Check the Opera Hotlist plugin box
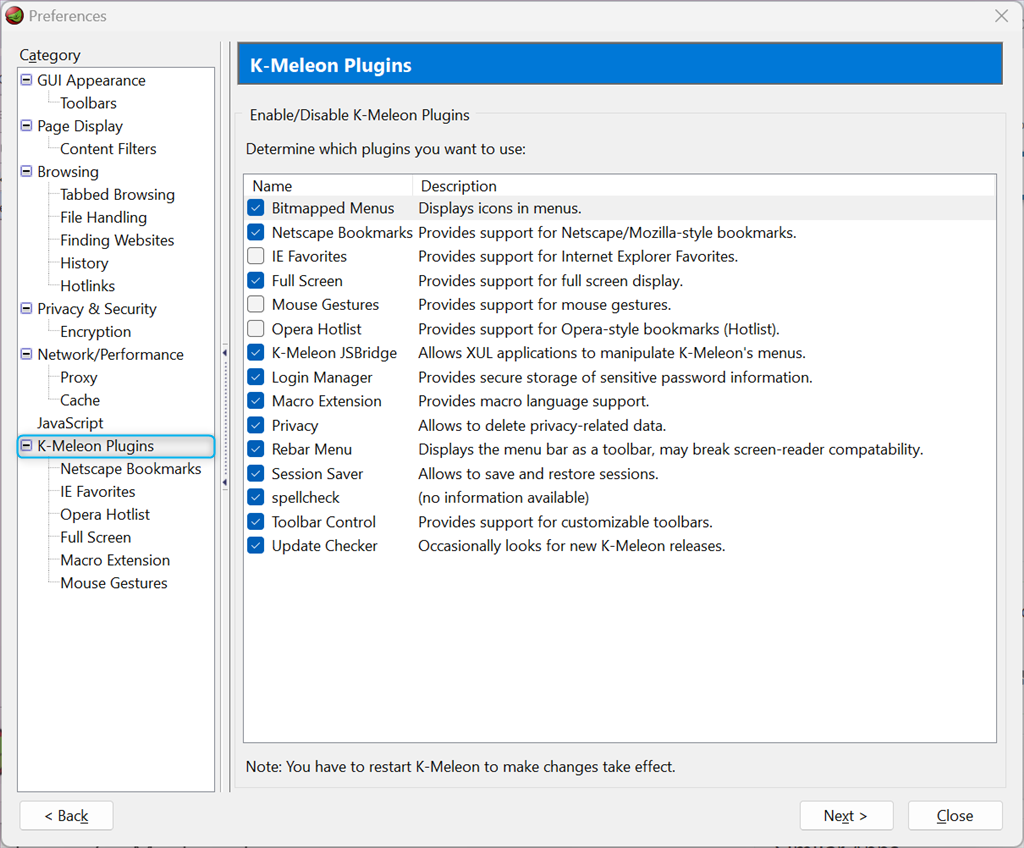The height and width of the screenshot is (848, 1024). pyautogui.click(x=256, y=329)
